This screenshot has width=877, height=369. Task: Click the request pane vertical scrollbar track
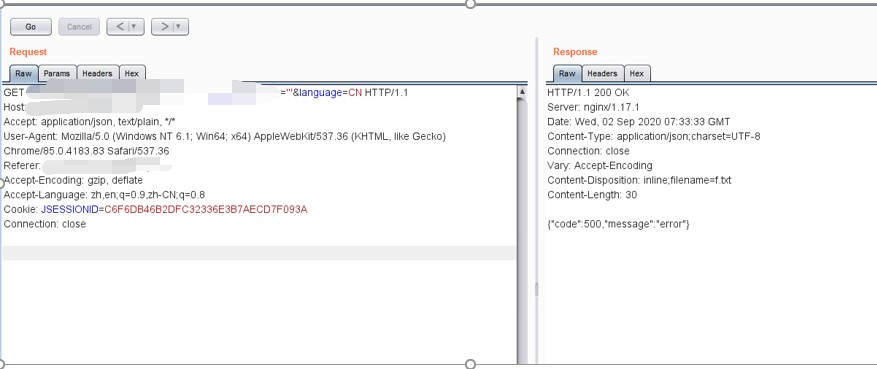coord(522,230)
